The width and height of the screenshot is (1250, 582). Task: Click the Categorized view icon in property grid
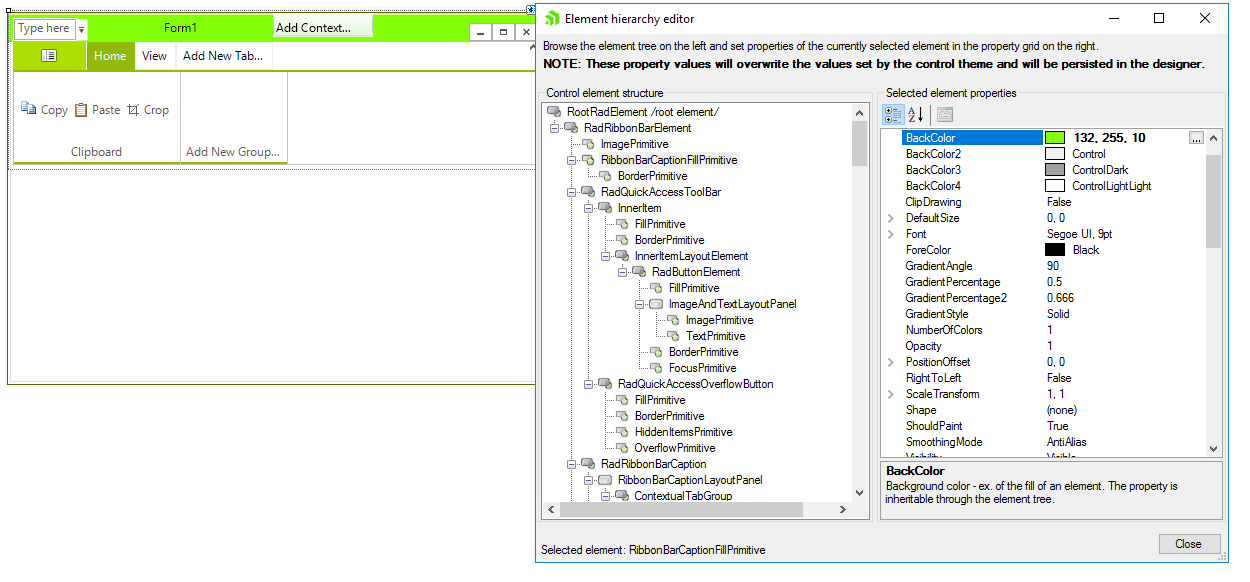[893, 115]
